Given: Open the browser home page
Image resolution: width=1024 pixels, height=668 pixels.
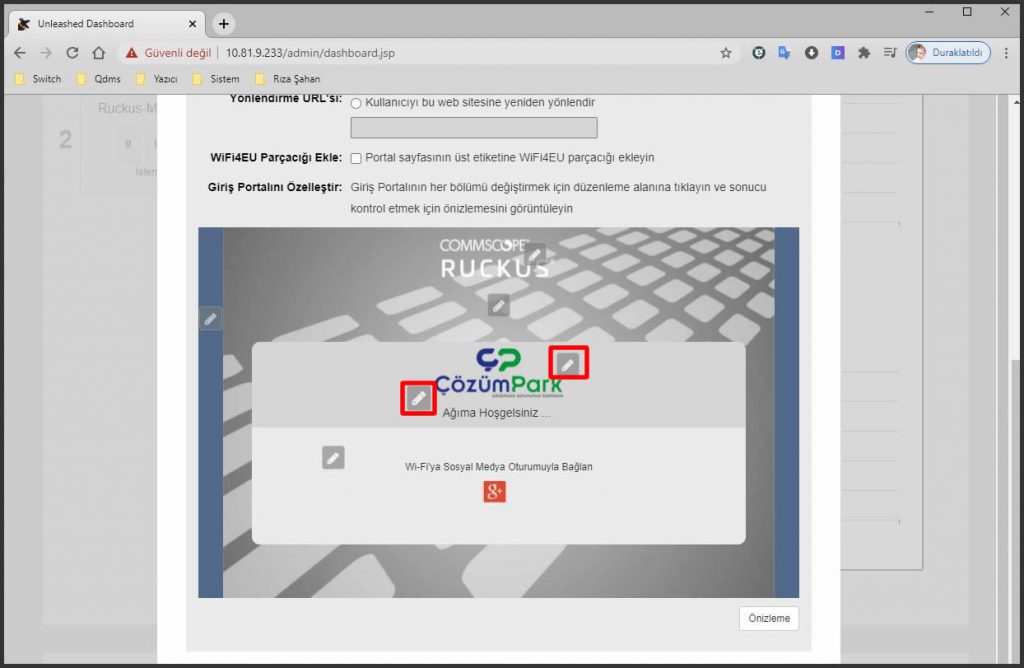Looking at the screenshot, I should coord(99,53).
